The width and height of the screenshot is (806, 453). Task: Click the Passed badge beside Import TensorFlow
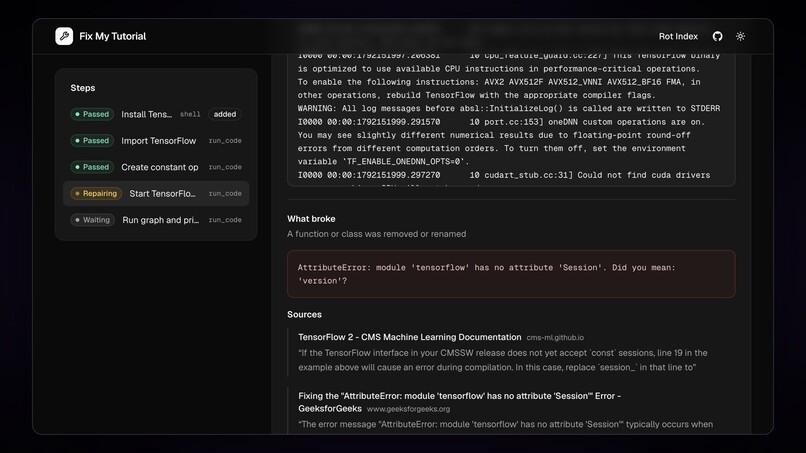pos(92,140)
